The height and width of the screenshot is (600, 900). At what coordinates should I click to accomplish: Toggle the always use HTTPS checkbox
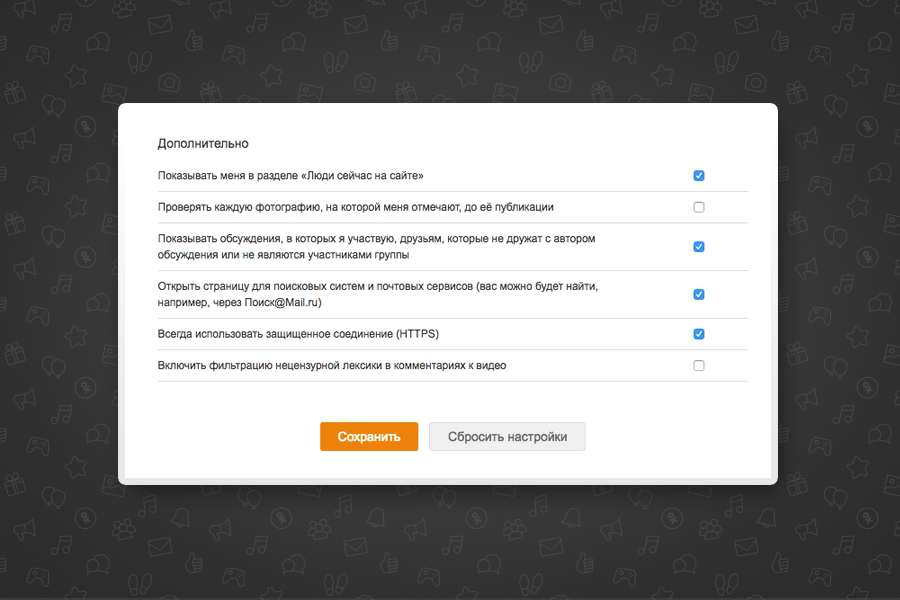[699, 334]
